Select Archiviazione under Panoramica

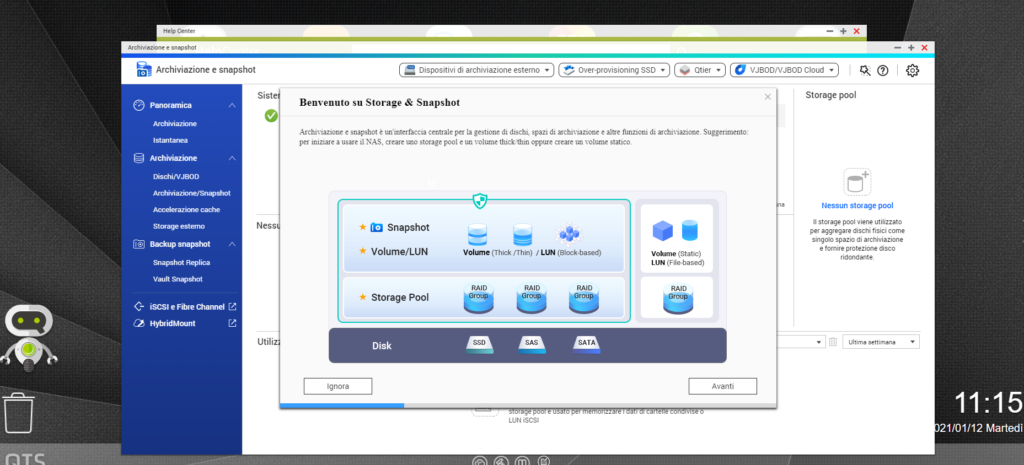[174, 123]
